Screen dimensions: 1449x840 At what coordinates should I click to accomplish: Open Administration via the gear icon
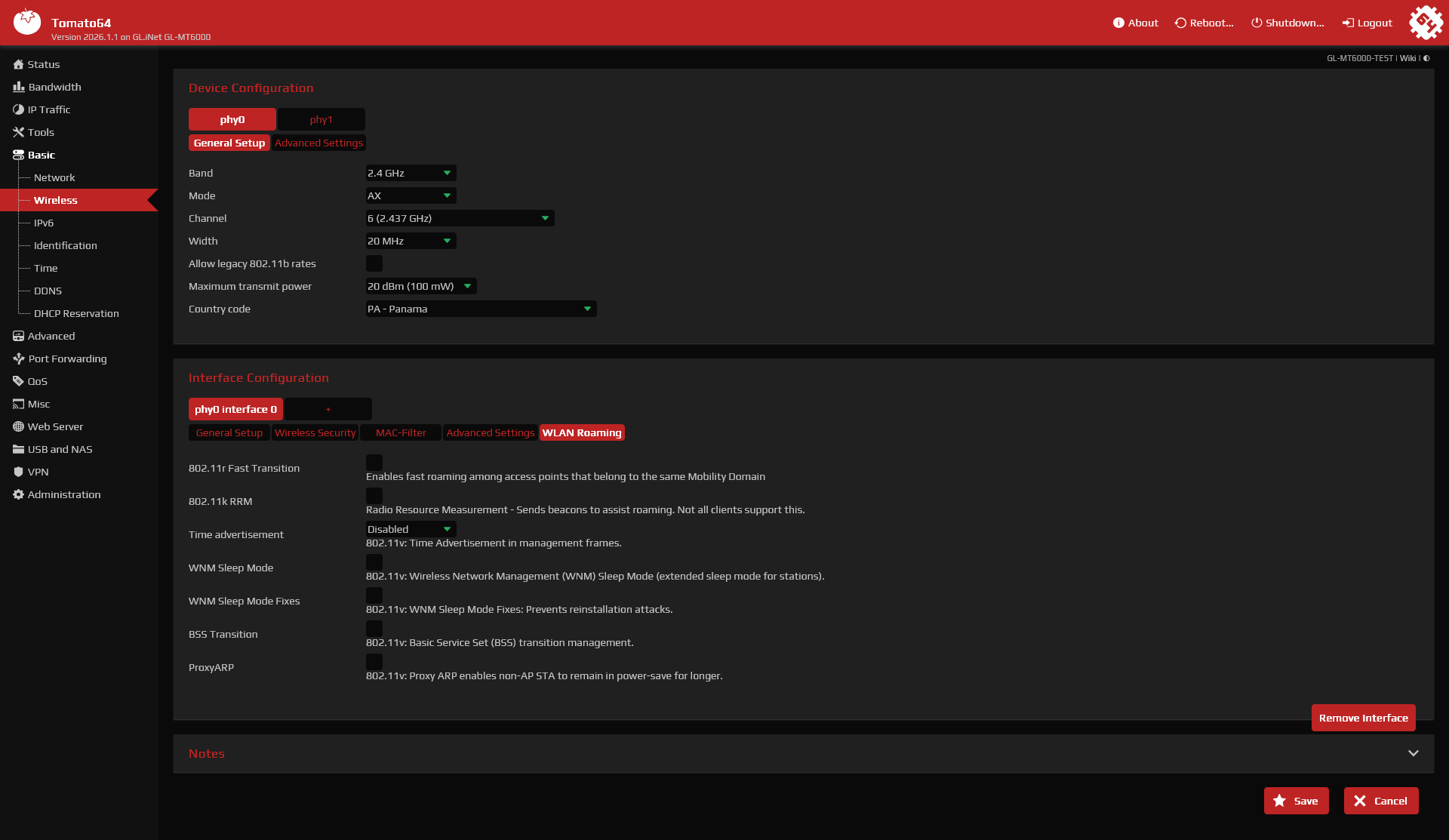18,494
